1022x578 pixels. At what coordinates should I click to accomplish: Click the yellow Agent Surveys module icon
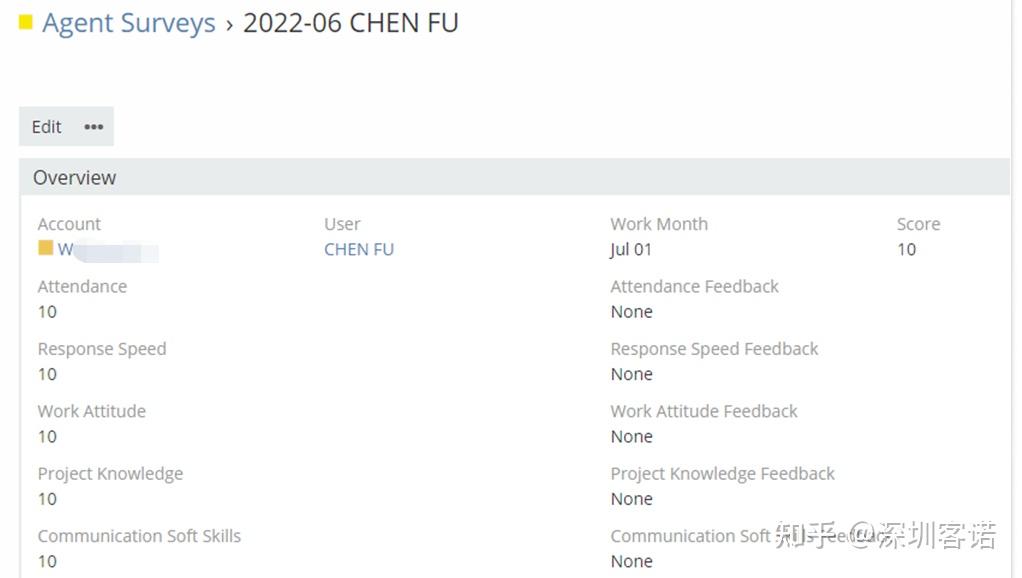click(26, 22)
